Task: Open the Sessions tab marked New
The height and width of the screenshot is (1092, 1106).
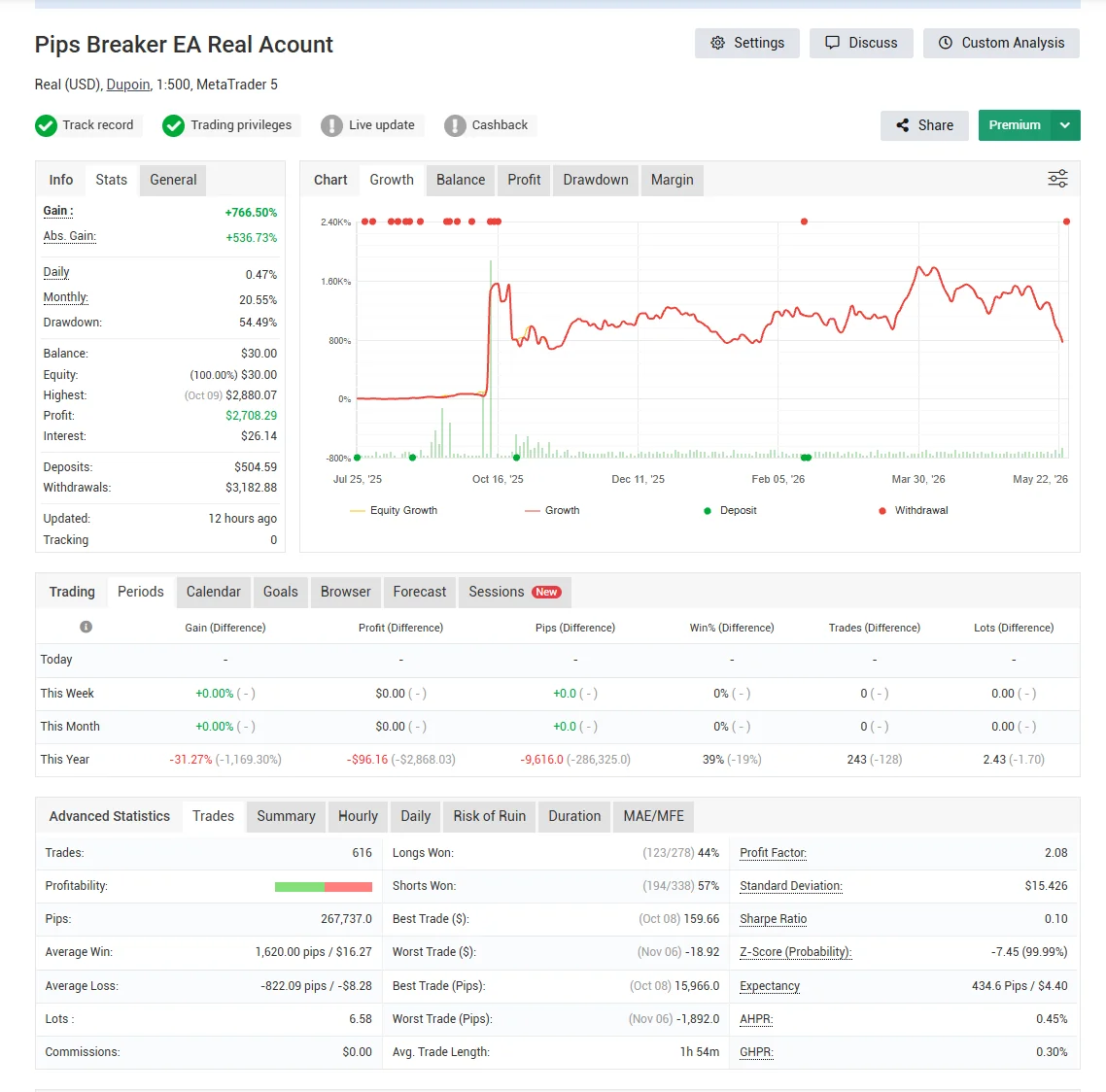Action: point(515,593)
